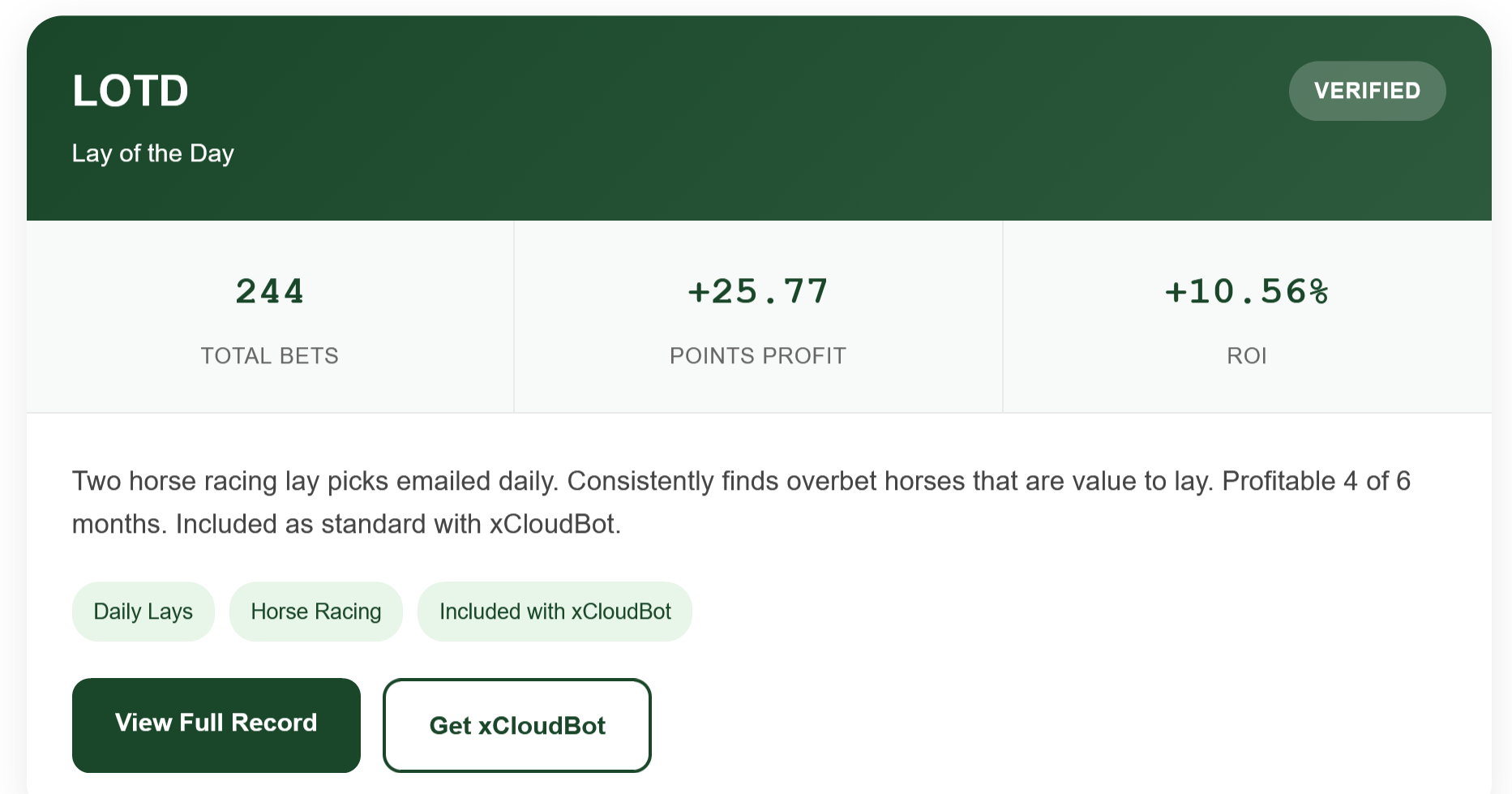Image resolution: width=1512 pixels, height=794 pixels.
Task: Select the Horse Racing tag
Action: [x=315, y=612]
